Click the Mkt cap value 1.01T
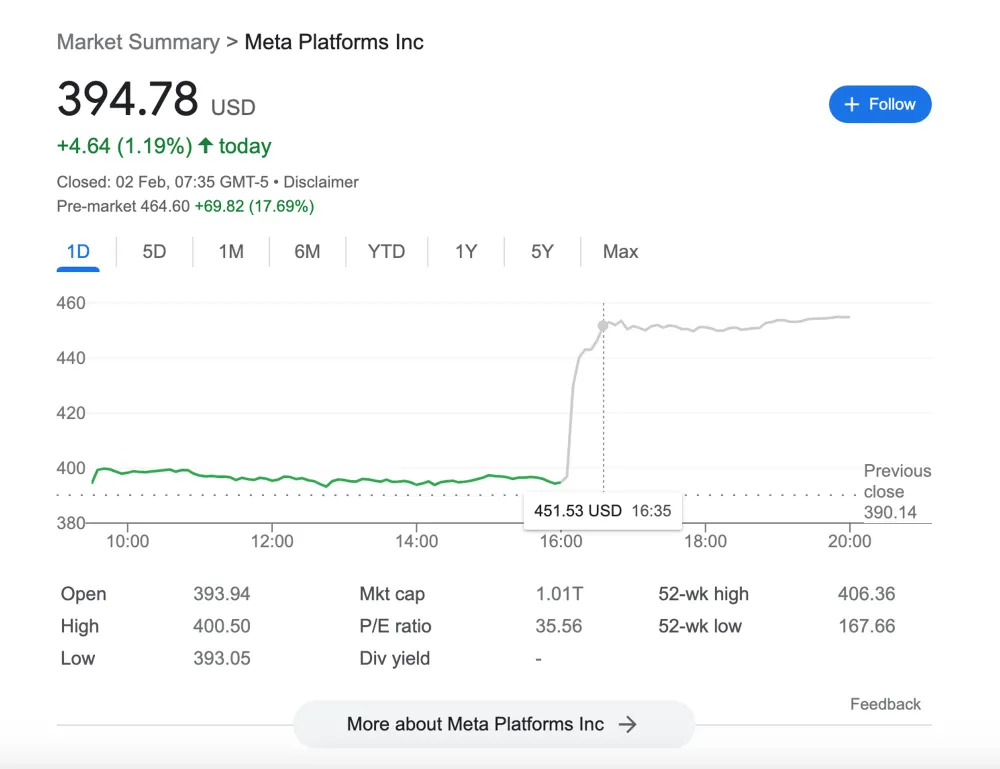This screenshot has width=1000, height=769. click(559, 594)
